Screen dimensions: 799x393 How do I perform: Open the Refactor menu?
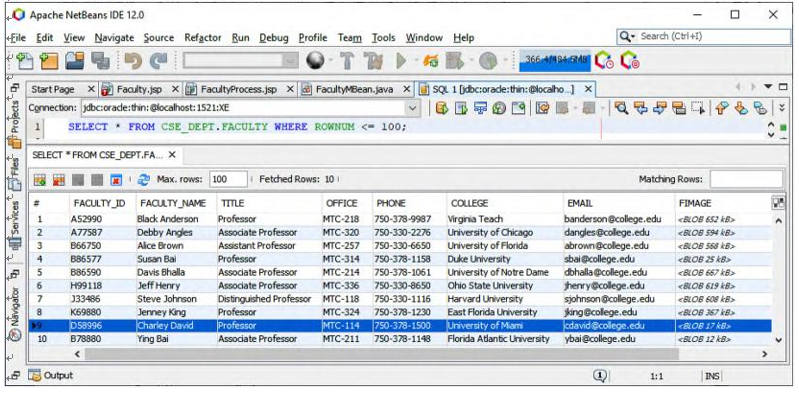(203, 38)
